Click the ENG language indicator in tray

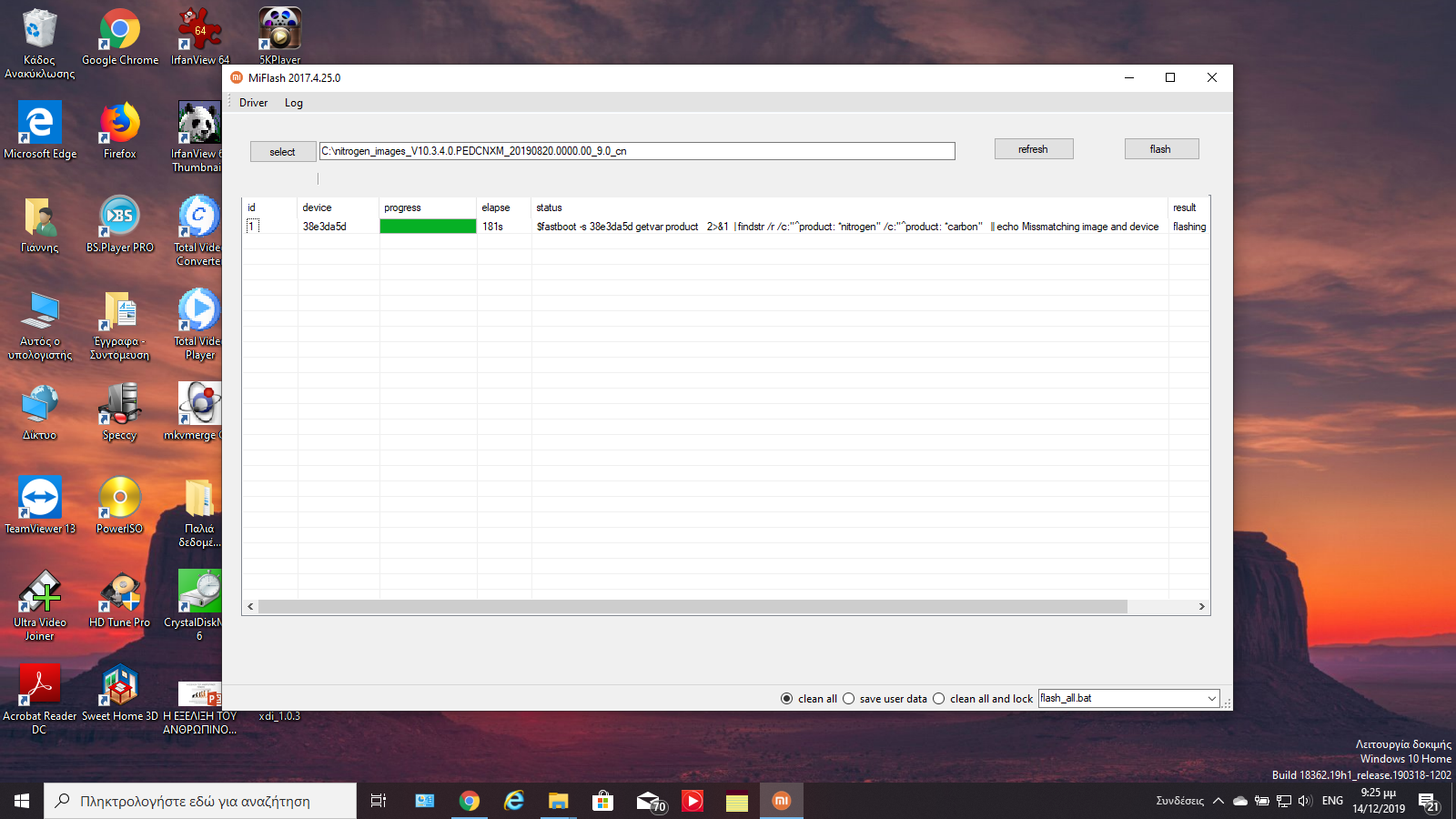[x=1332, y=801]
